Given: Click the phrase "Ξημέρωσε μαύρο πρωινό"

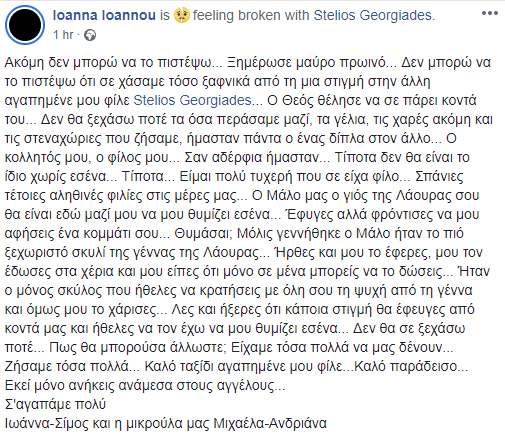Looking at the screenshot, I should point(306,63).
